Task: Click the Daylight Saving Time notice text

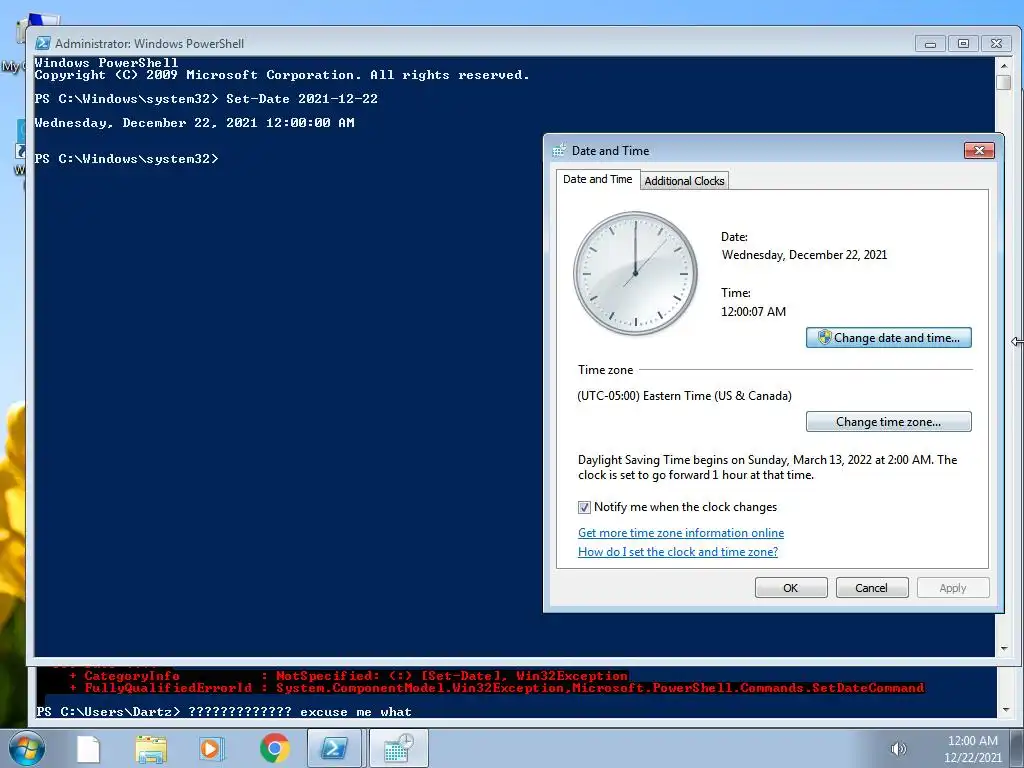Action: tap(767, 468)
